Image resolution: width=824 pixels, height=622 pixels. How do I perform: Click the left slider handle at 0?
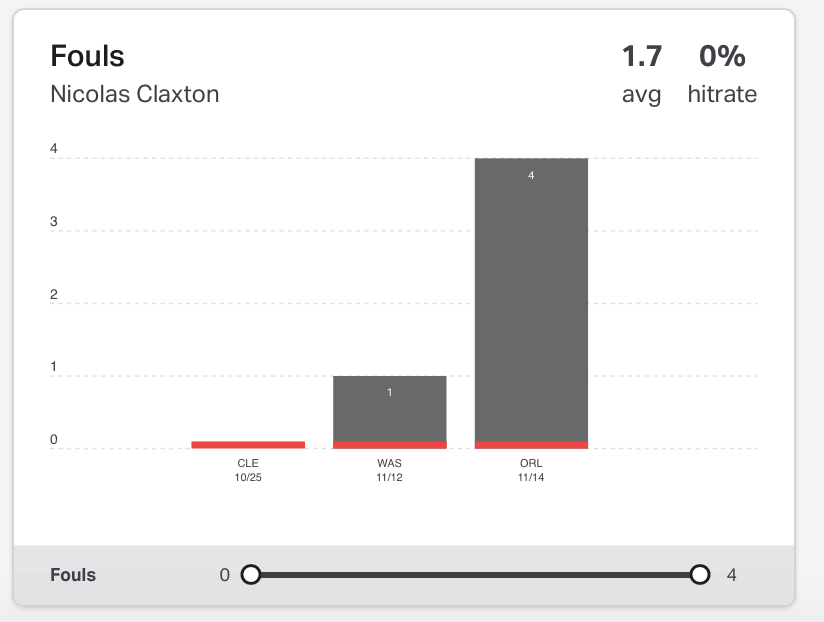pyautogui.click(x=251, y=575)
